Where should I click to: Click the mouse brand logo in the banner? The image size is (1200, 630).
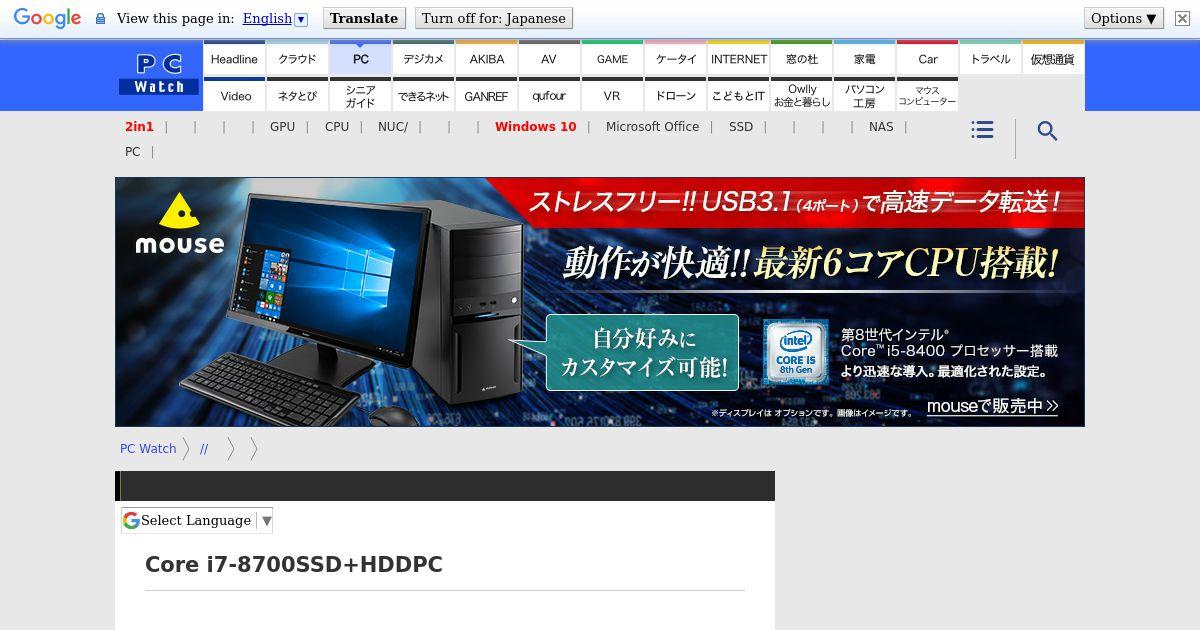click(x=179, y=224)
